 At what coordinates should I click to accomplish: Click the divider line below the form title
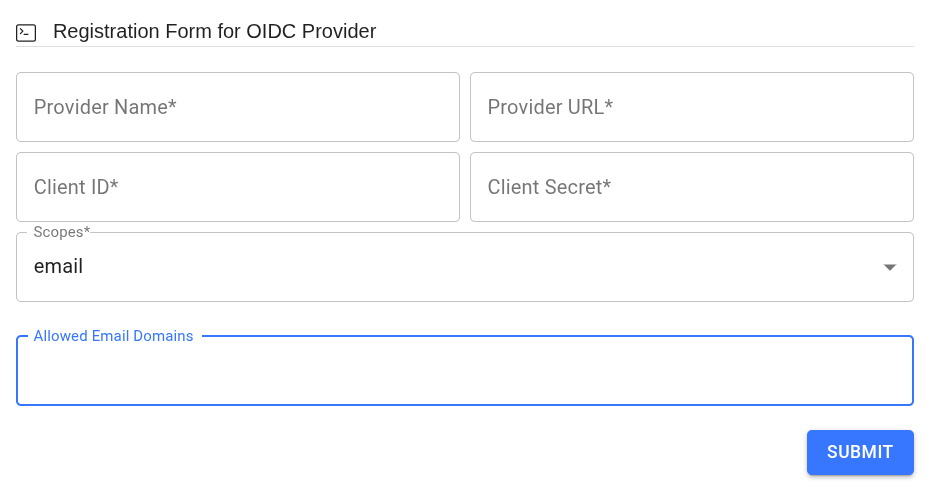click(464, 47)
